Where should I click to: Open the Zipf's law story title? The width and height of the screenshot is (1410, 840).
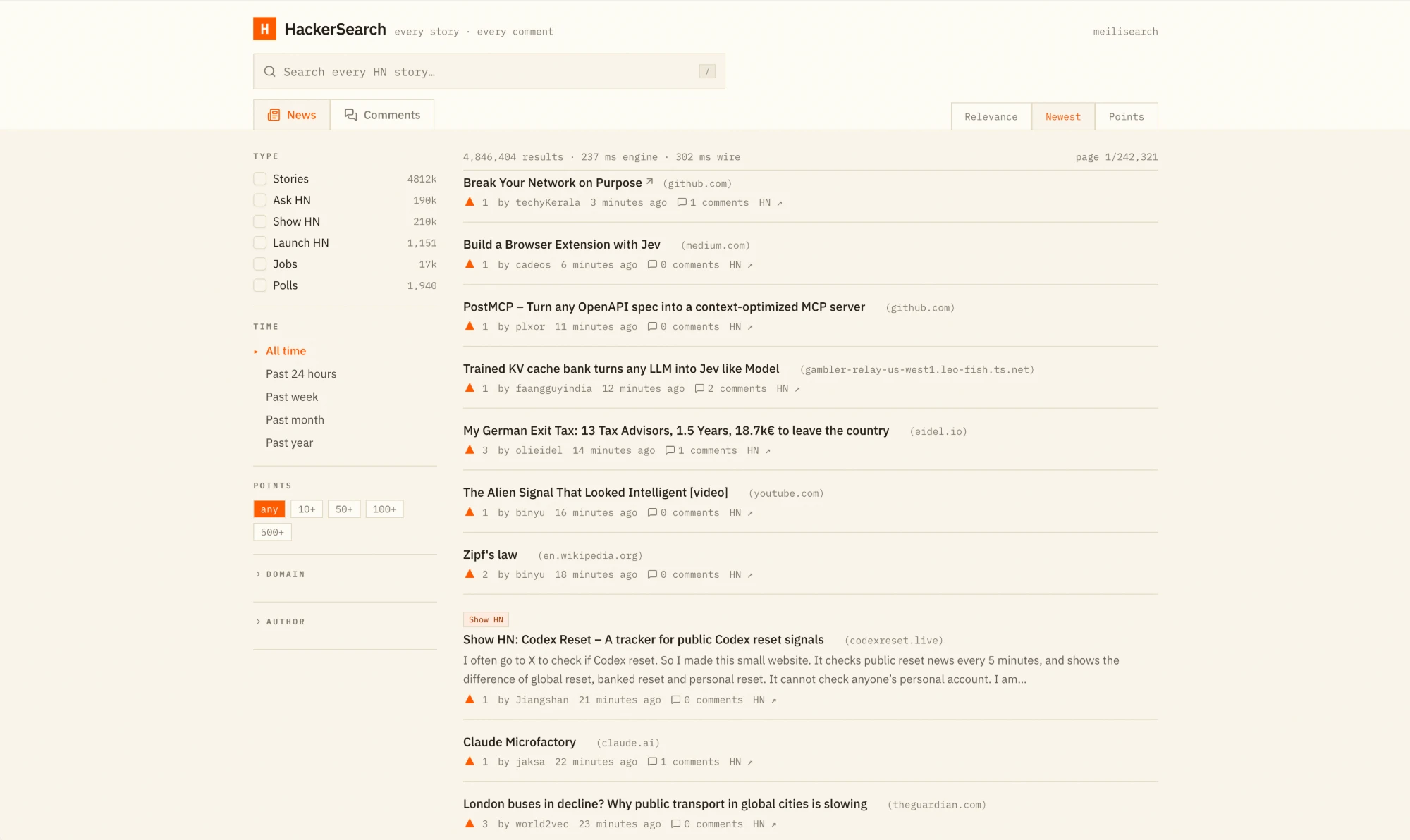490,555
